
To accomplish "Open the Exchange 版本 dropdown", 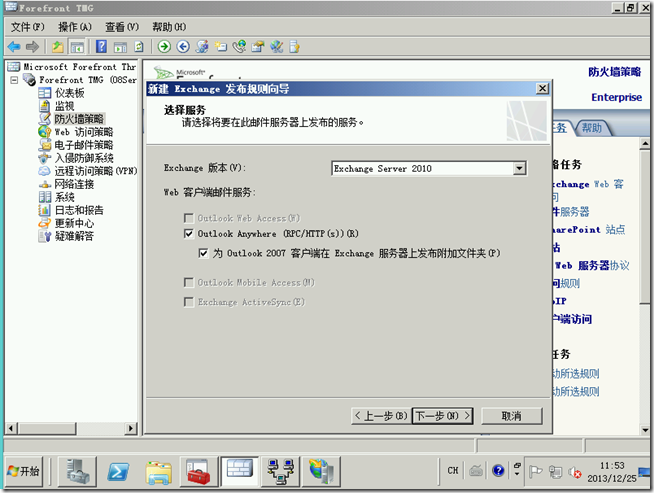I will coord(519,169).
